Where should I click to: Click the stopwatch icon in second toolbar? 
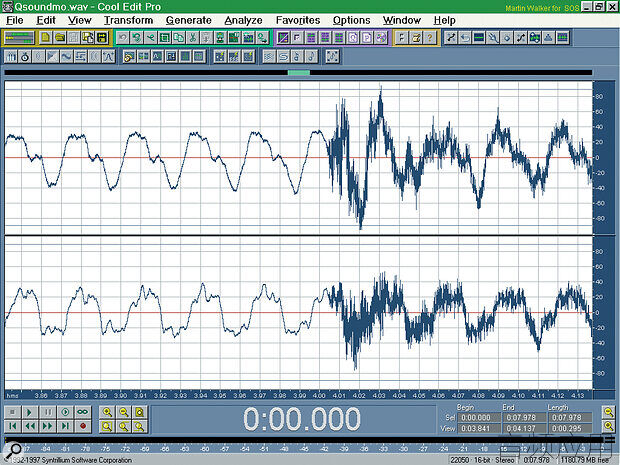pyautogui.click(x=25, y=57)
